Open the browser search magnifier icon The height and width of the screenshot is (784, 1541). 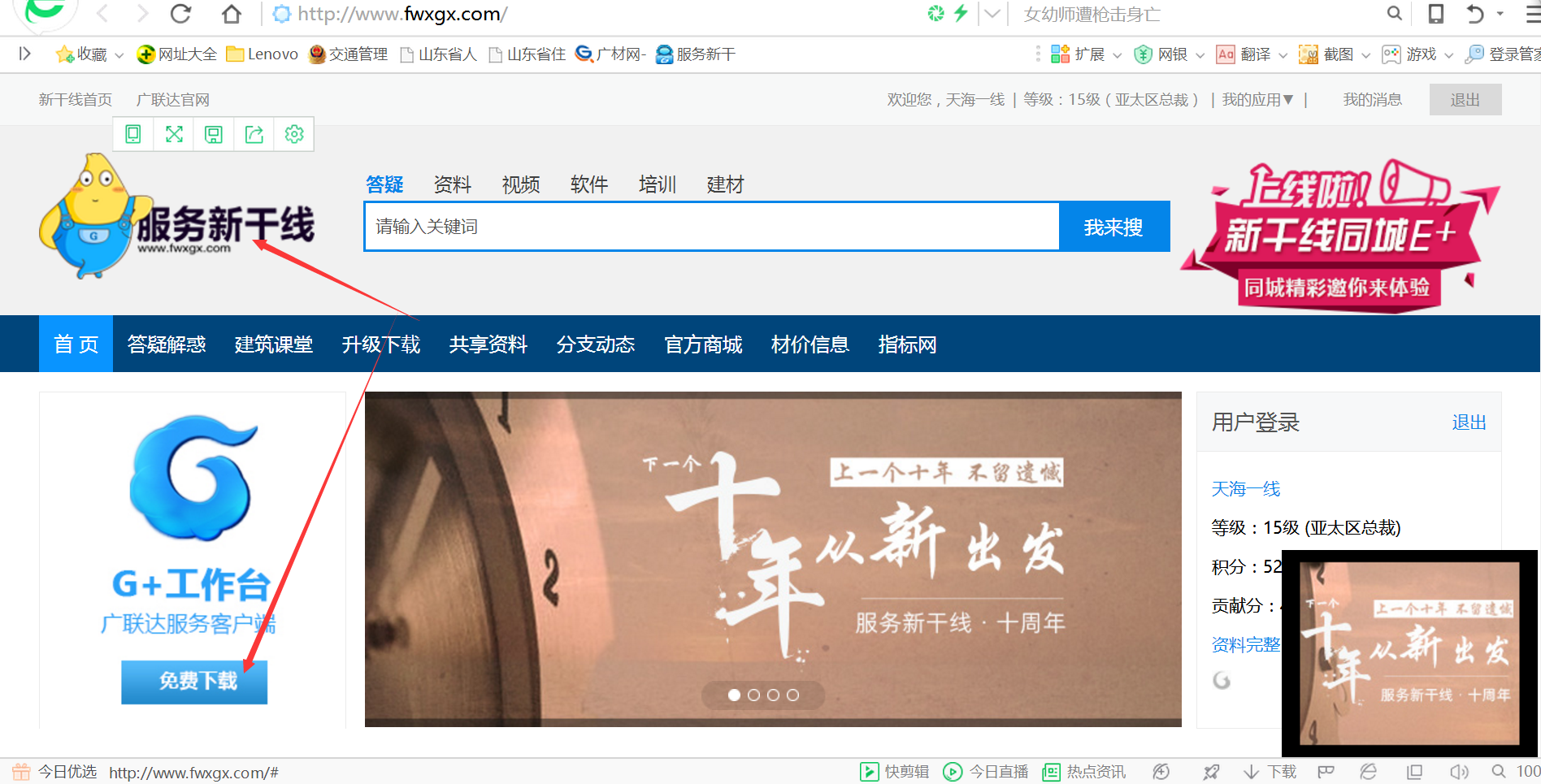[1394, 13]
